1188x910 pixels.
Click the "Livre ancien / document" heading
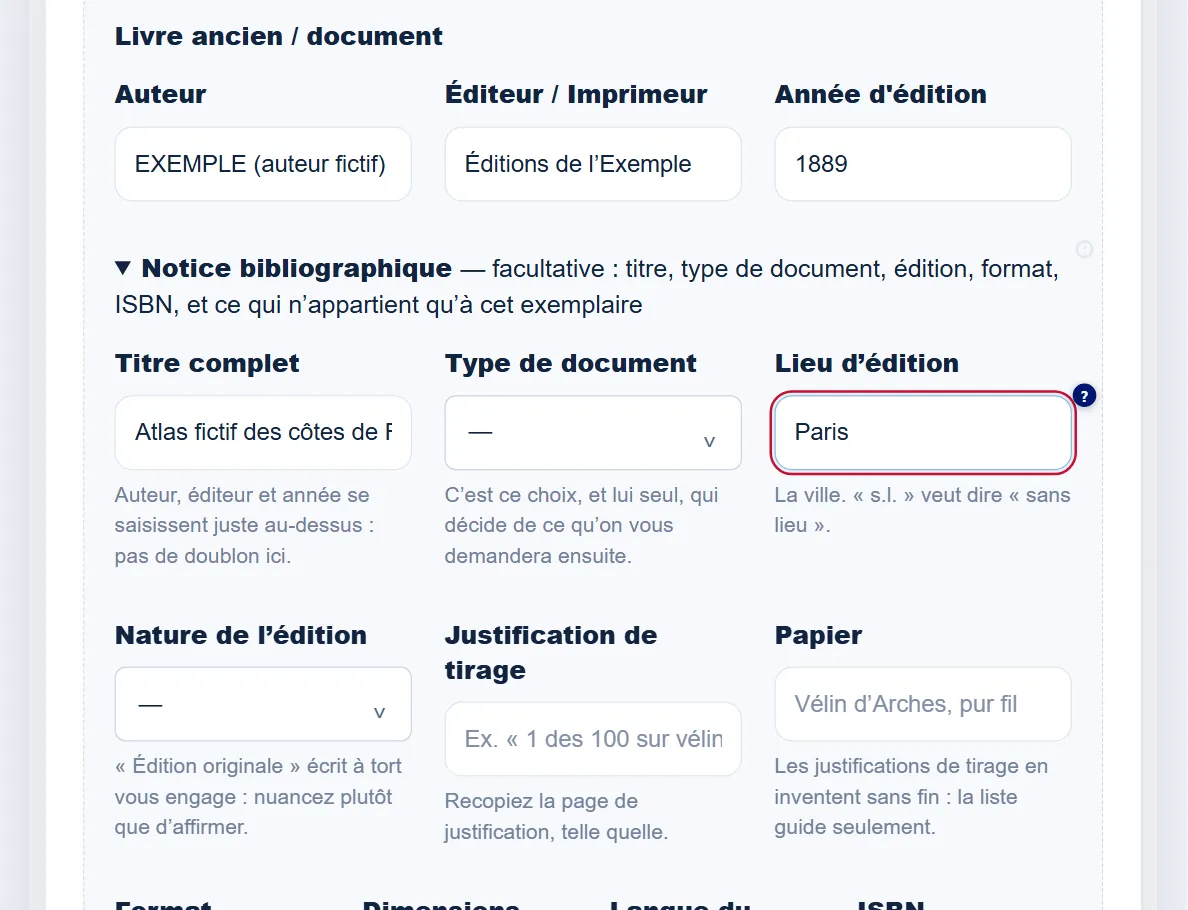coord(278,36)
